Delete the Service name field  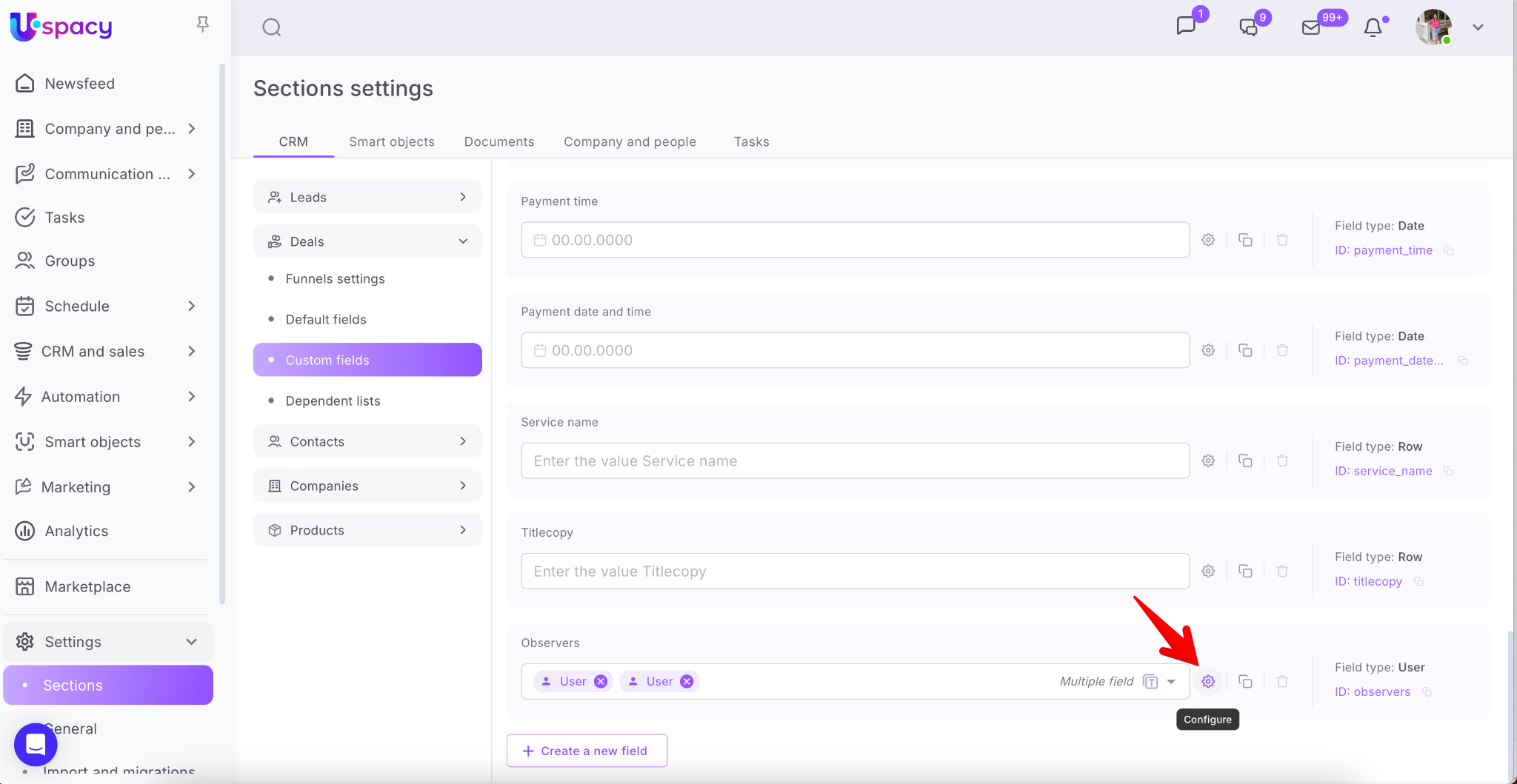click(1282, 460)
